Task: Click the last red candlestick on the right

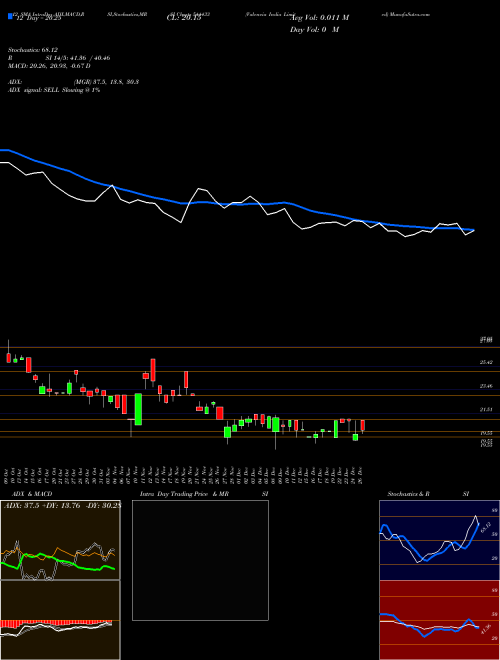Action: pos(363,426)
